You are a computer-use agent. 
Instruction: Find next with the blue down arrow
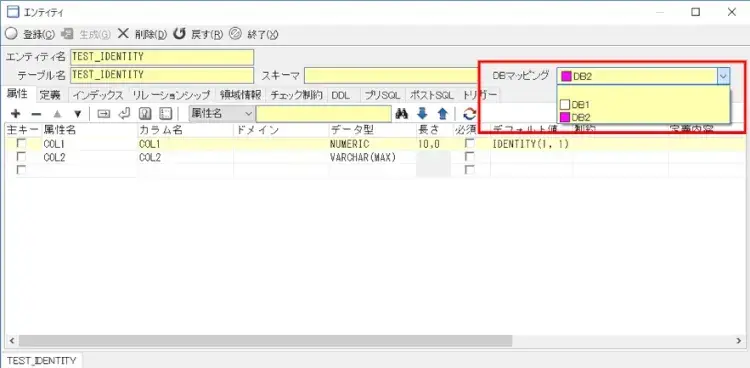click(422, 113)
